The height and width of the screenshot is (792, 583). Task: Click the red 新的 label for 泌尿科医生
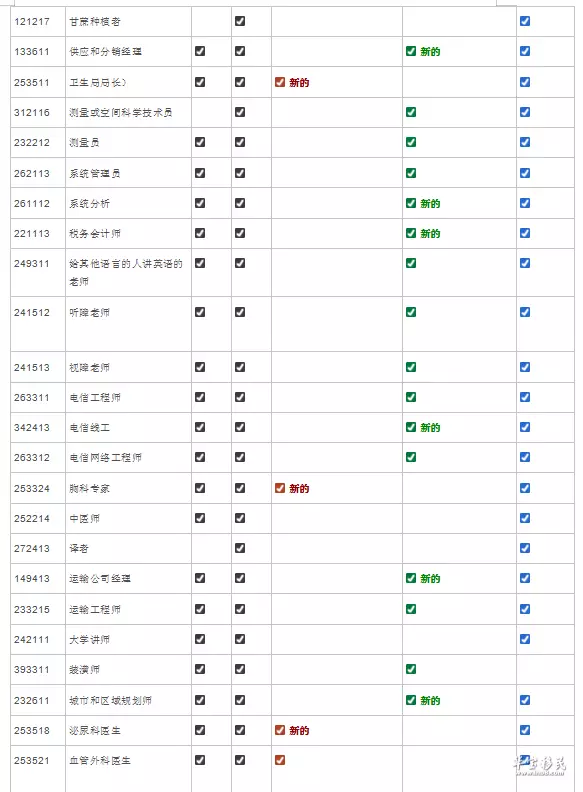(x=299, y=730)
